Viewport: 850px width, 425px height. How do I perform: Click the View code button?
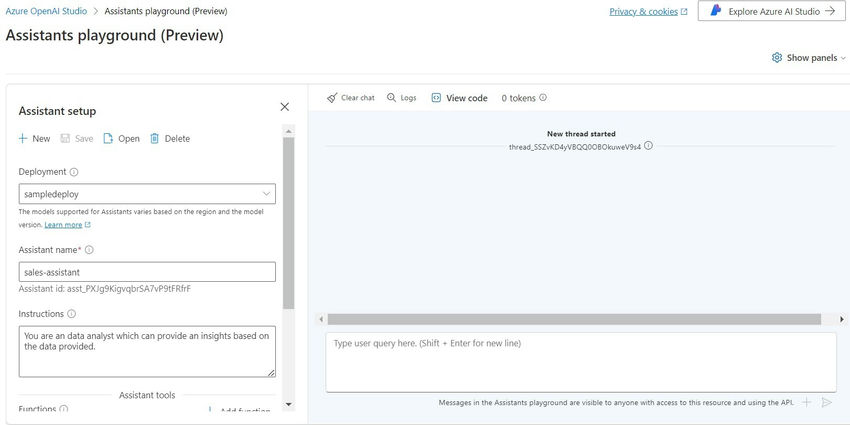coord(459,98)
